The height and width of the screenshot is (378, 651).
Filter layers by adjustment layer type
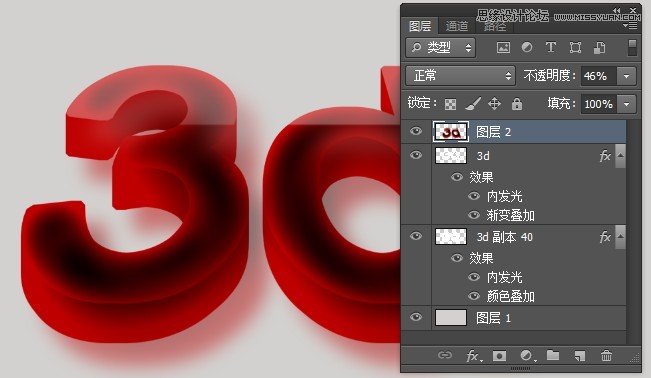click(x=527, y=47)
